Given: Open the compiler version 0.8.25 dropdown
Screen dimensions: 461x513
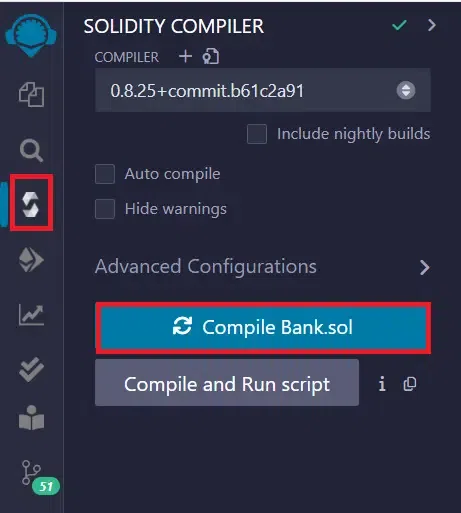Looking at the screenshot, I should point(263,90).
